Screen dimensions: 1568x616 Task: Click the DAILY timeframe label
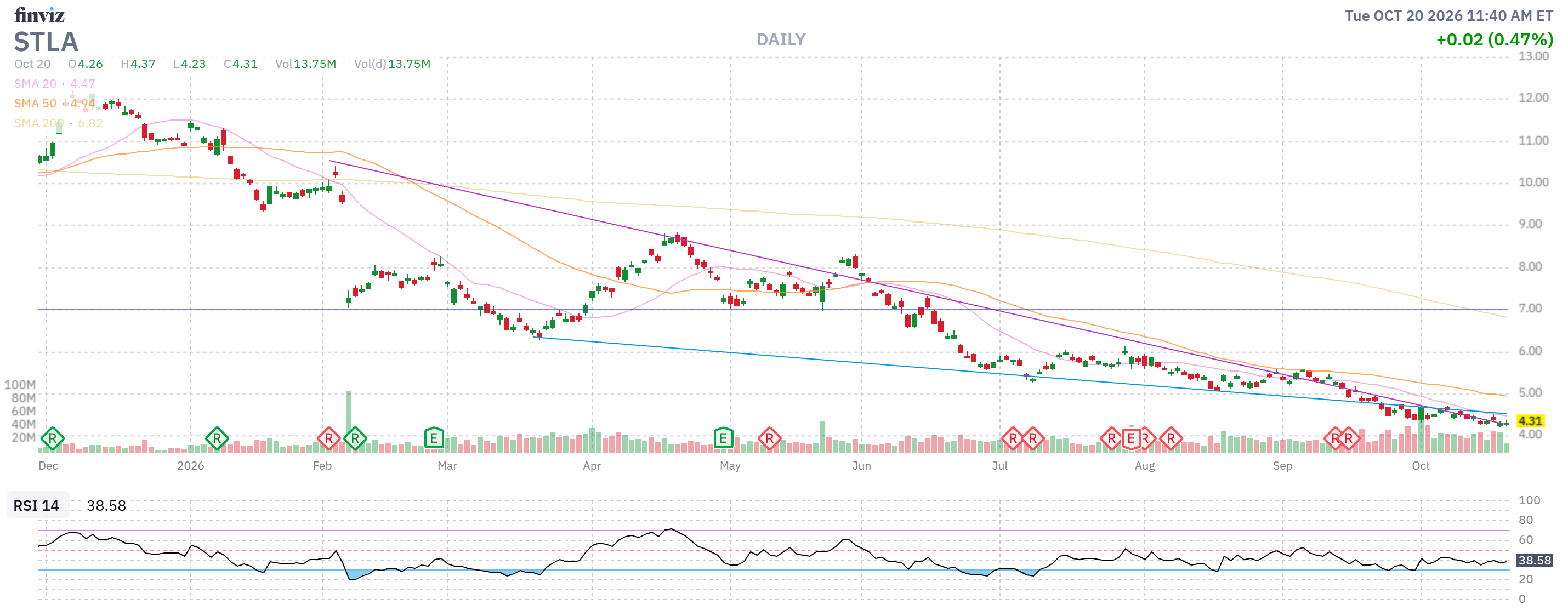click(780, 40)
